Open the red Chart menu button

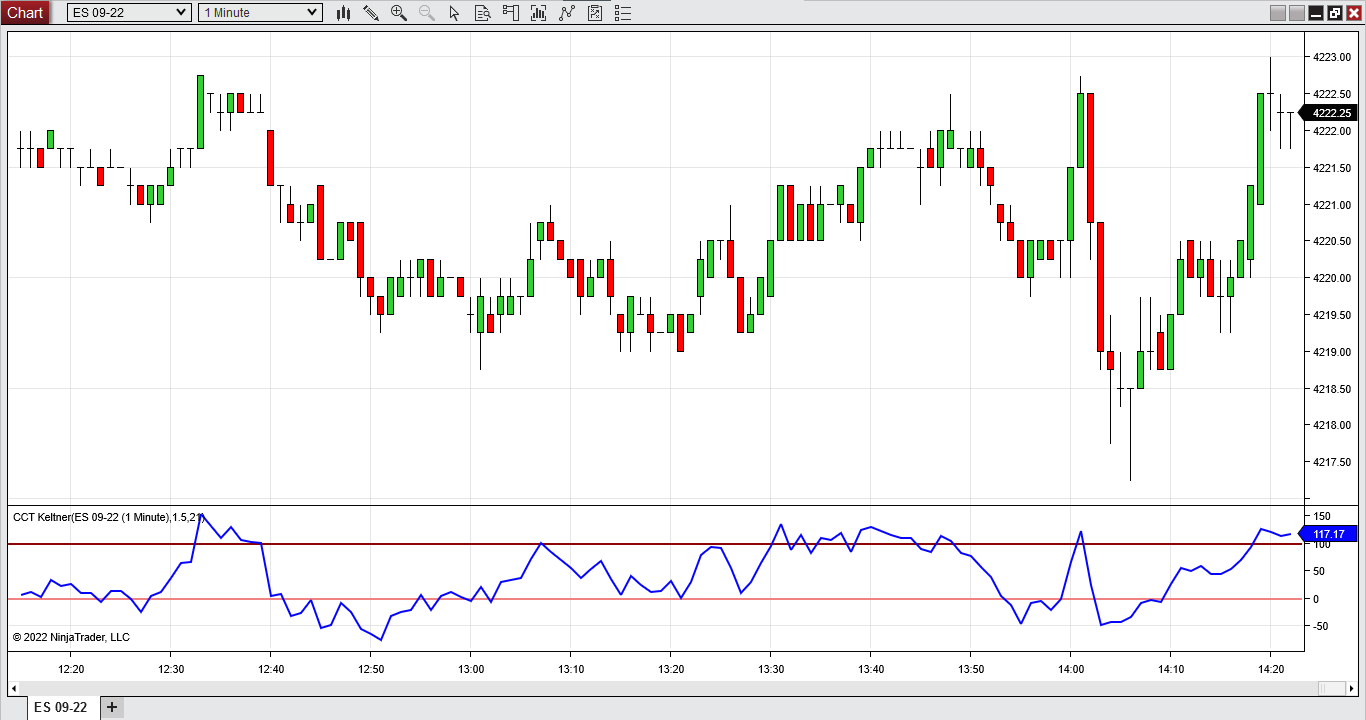click(25, 13)
